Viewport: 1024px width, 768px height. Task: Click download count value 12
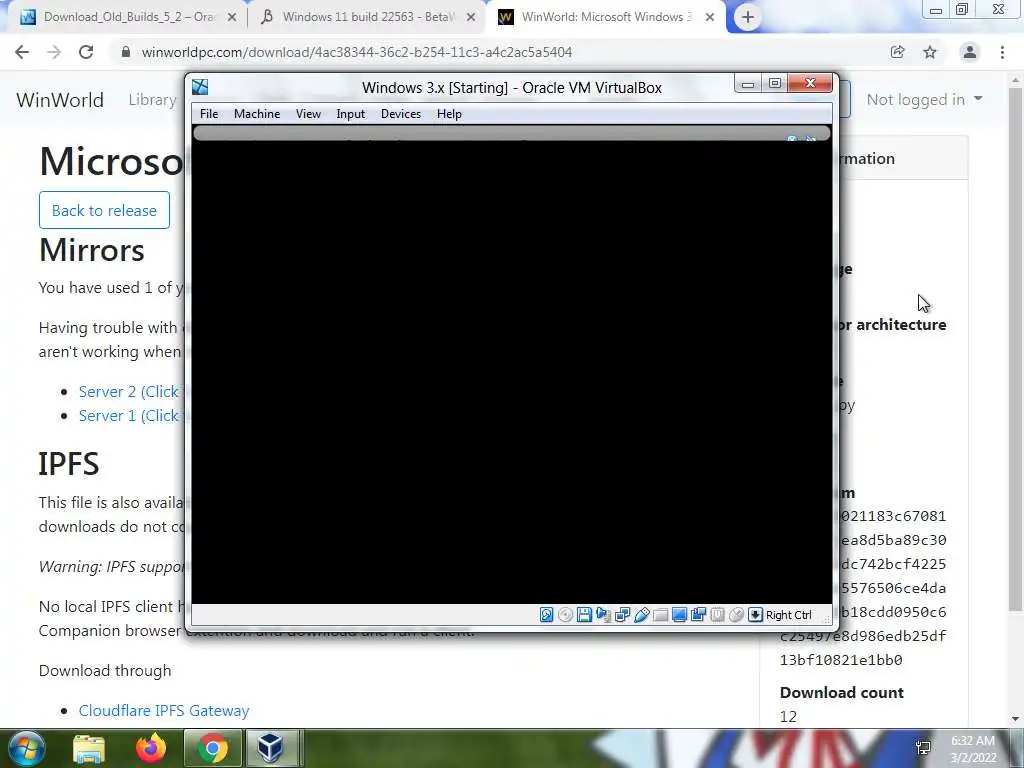[x=788, y=716]
